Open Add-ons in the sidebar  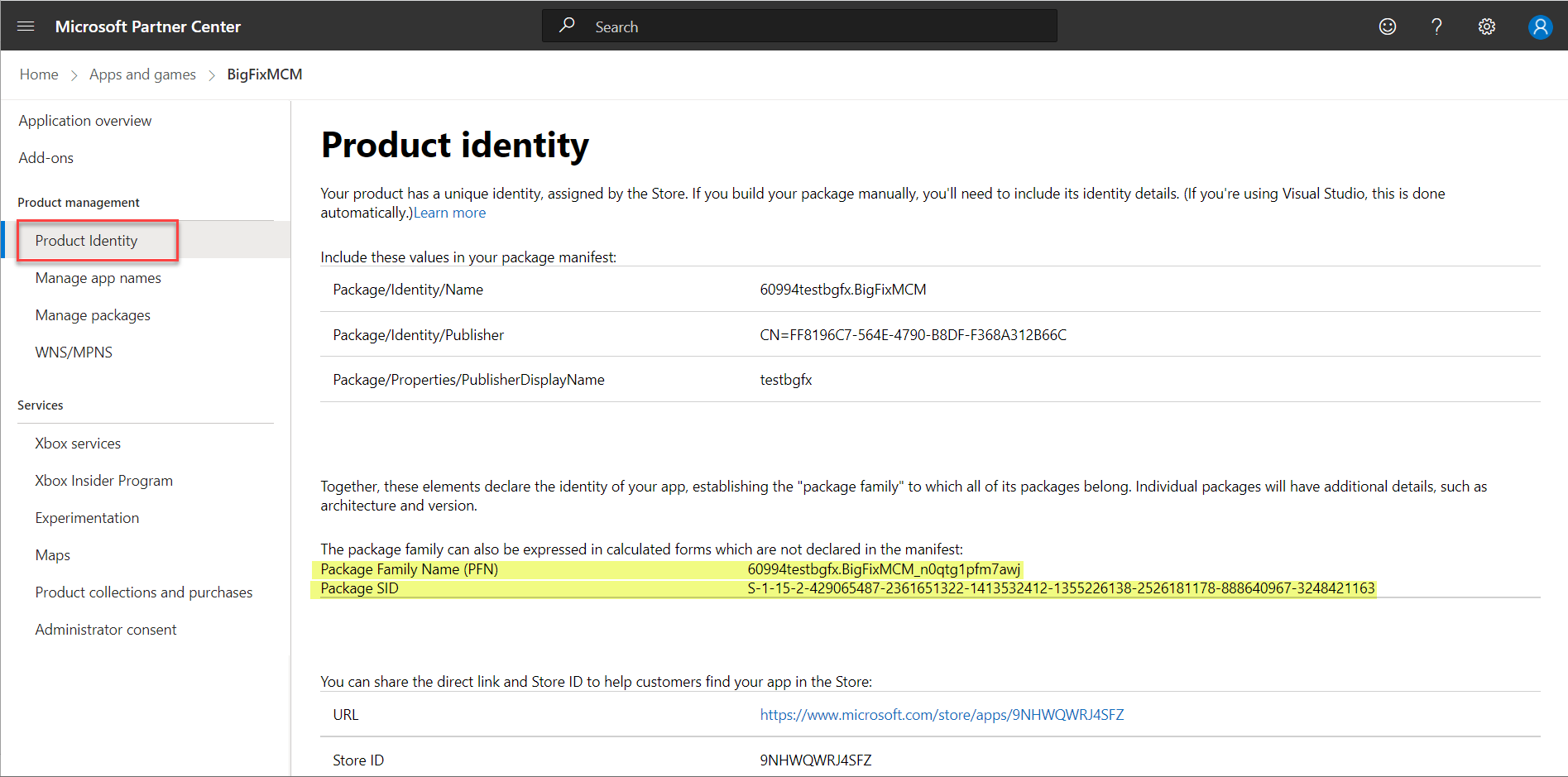[x=46, y=158]
